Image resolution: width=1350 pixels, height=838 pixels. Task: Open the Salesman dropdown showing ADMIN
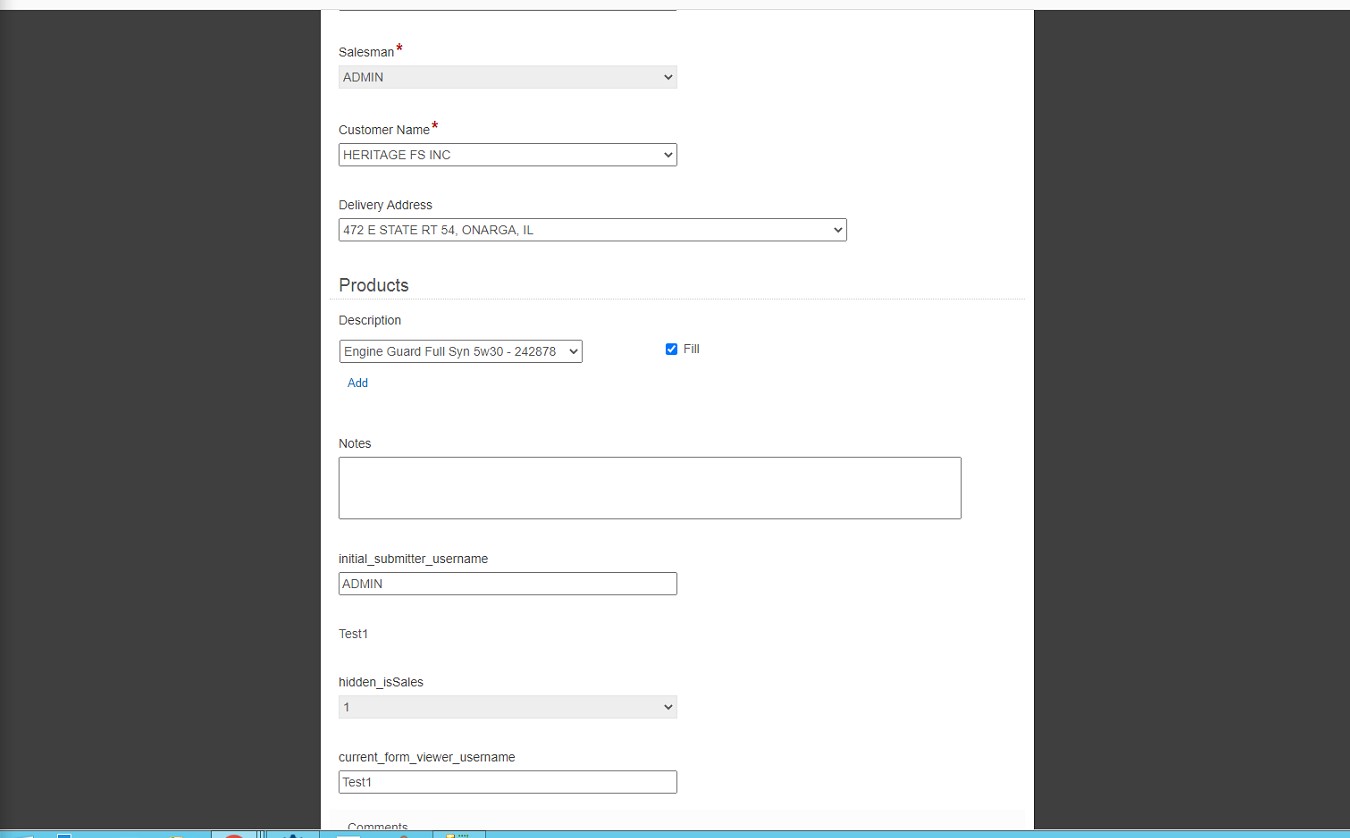coord(507,77)
